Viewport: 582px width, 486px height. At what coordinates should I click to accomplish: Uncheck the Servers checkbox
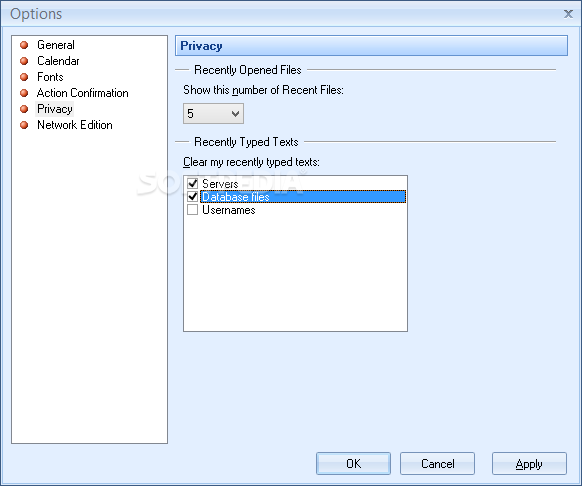pos(193,183)
